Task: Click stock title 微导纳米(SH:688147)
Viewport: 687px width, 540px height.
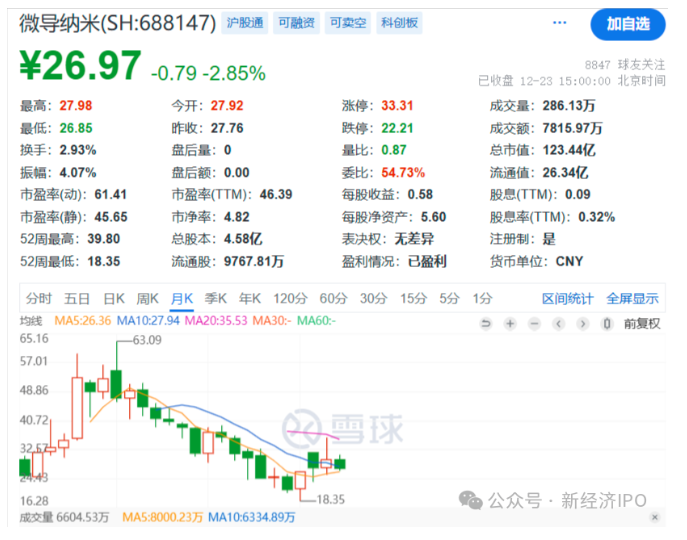Action: point(118,23)
